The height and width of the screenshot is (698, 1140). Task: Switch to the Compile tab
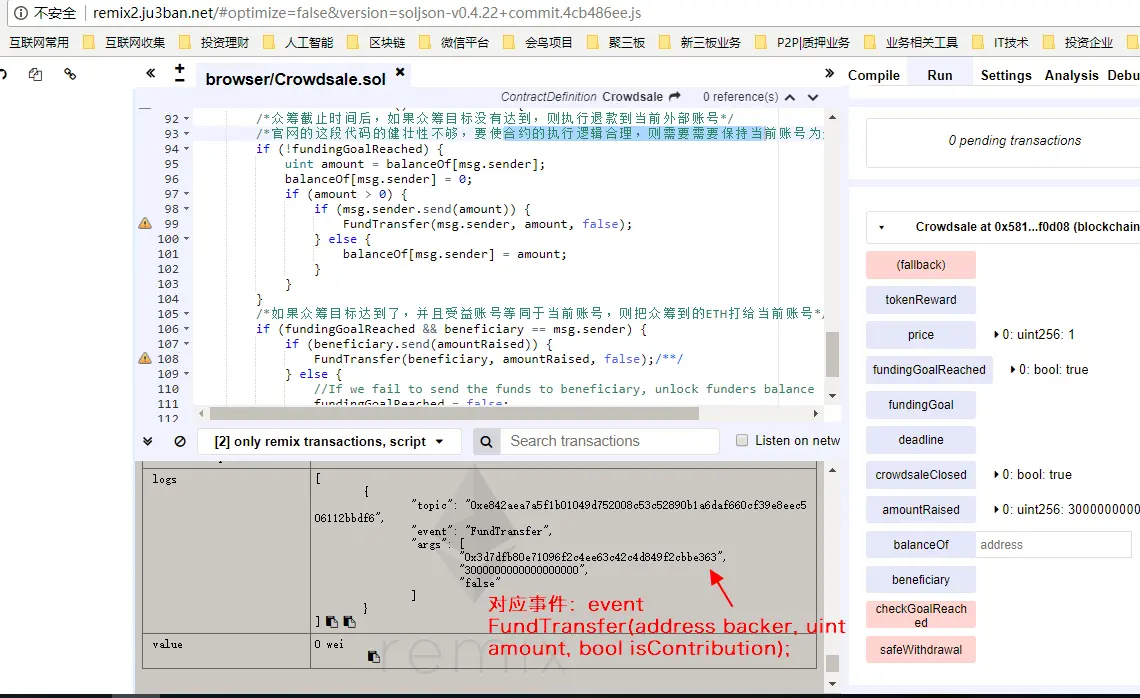pyautogui.click(x=873, y=75)
